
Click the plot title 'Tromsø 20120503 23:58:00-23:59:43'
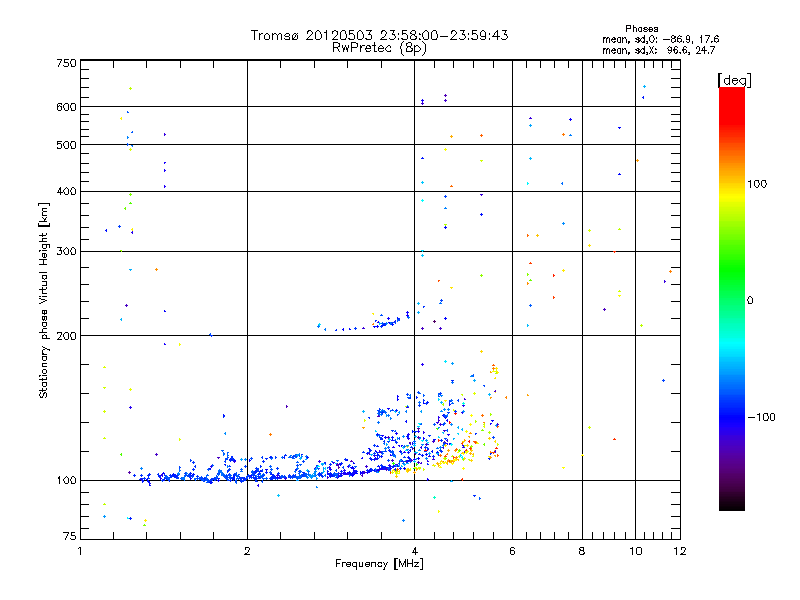[x=379, y=35]
